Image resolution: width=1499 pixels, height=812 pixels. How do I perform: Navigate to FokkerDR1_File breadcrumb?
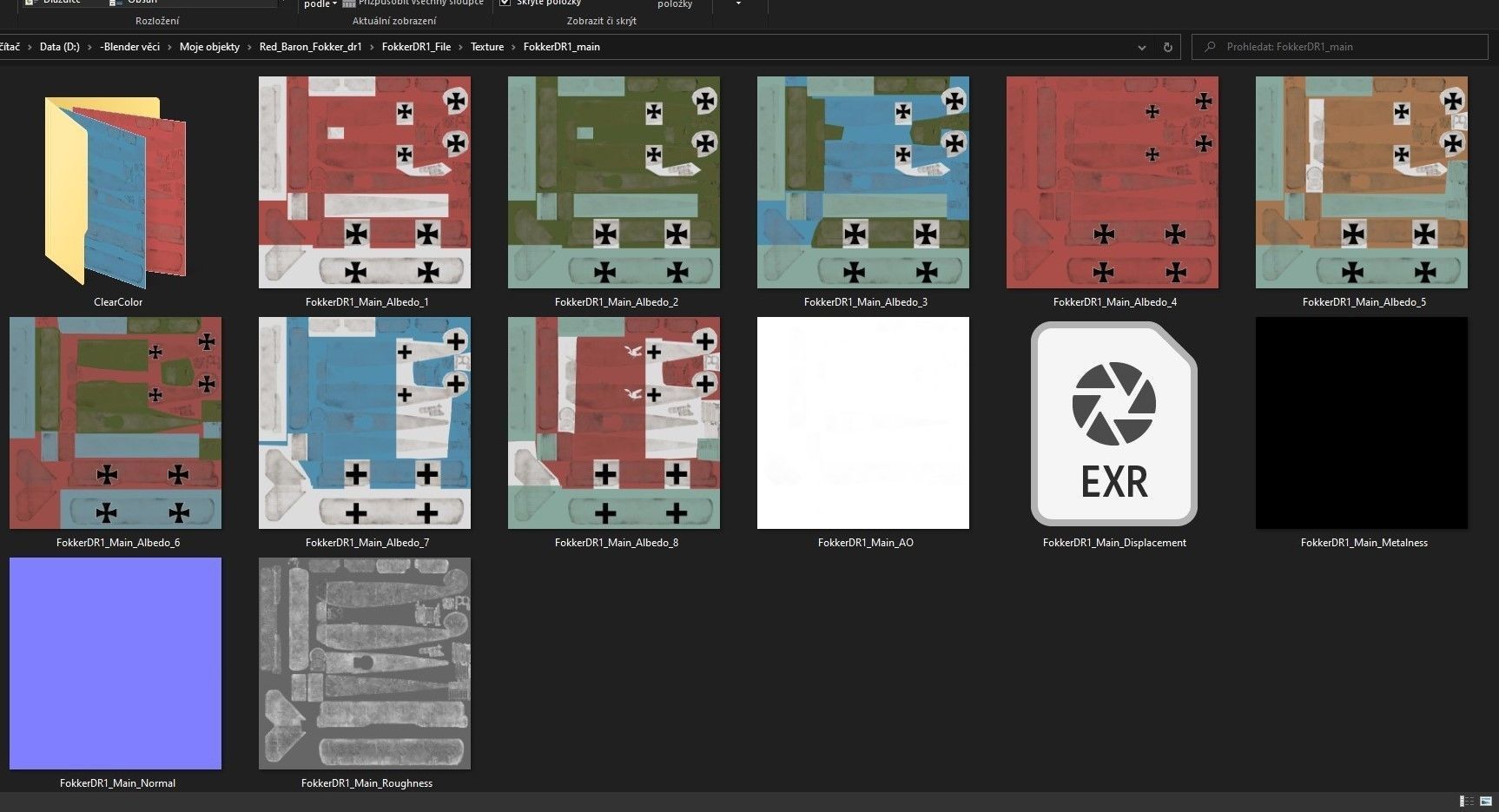point(416,47)
